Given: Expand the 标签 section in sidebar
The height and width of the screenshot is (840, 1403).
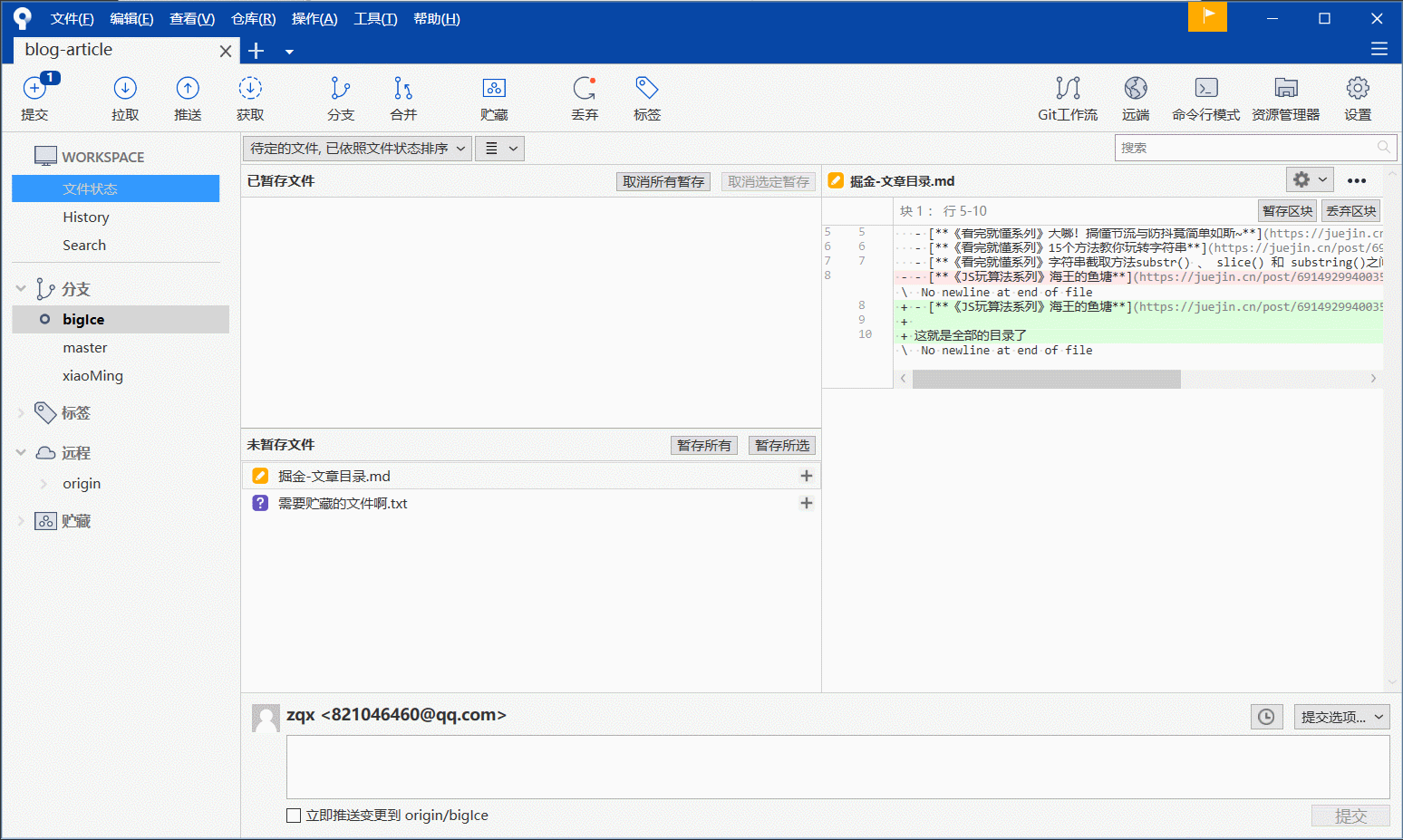Looking at the screenshot, I should coord(21,413).
